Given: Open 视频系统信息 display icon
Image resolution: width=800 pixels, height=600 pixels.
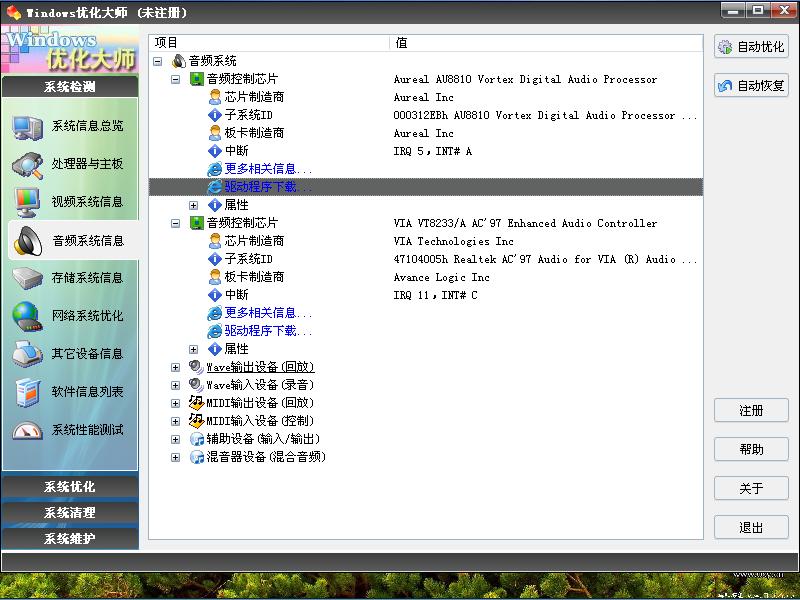Looking at the screenshot, I should point(27,203).
